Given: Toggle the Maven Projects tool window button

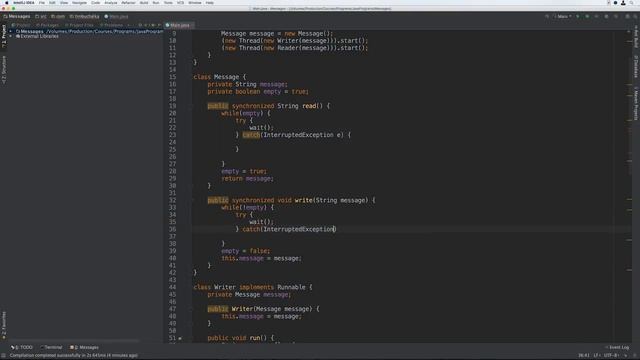Looking at the screenshot, I should click(636, 103).
